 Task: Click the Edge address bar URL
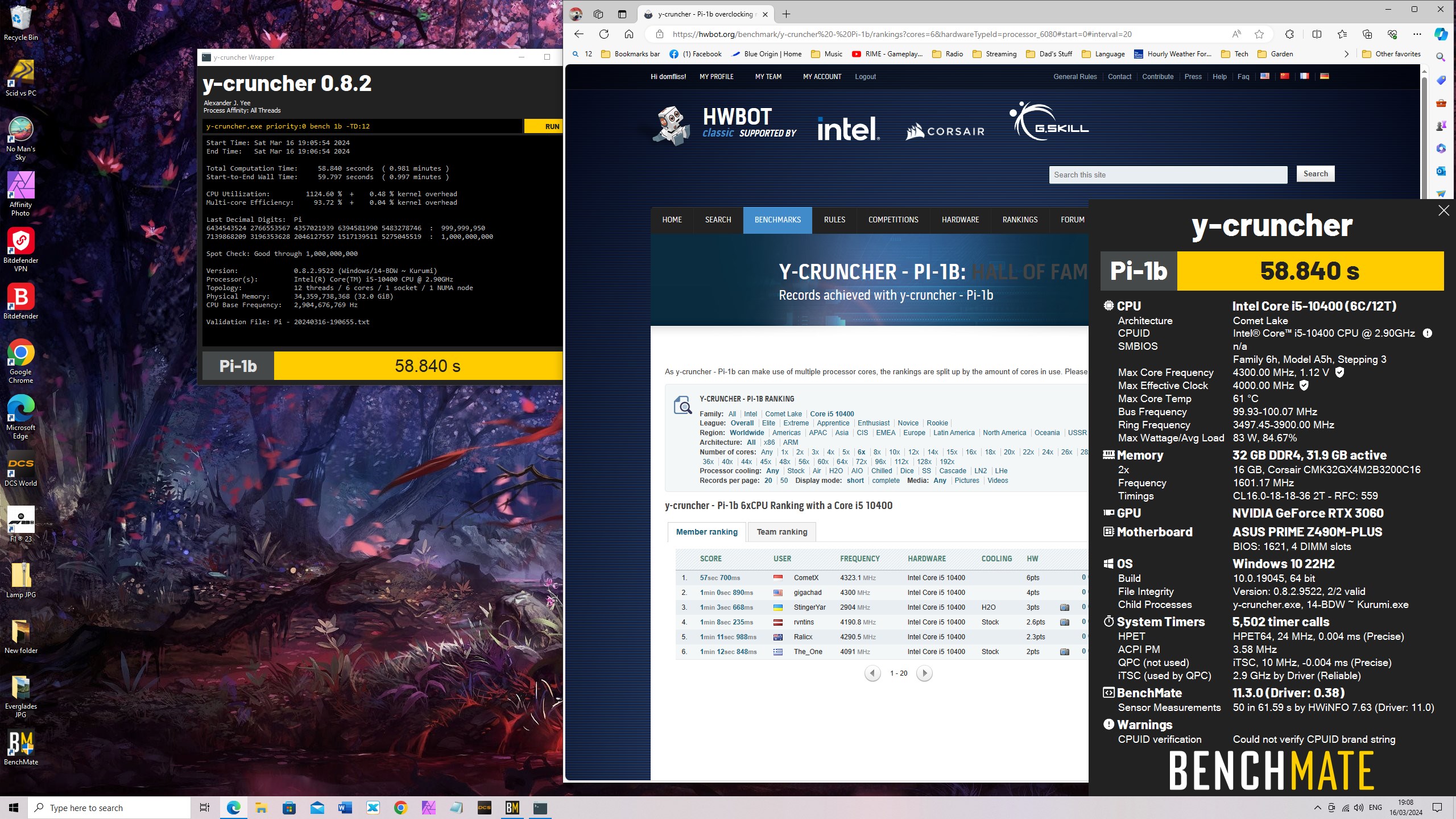(901, 34)
